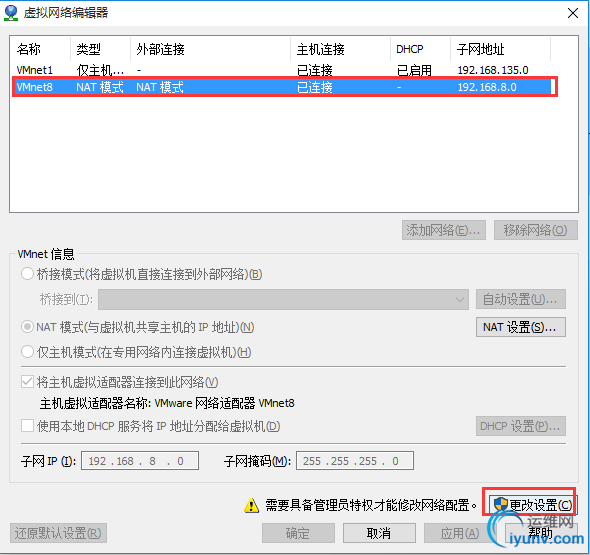Image resolution: width=590 pixels, height=555 pixels.
Task: Click the 外部连接 column header
Action: (x=210, y=49)
